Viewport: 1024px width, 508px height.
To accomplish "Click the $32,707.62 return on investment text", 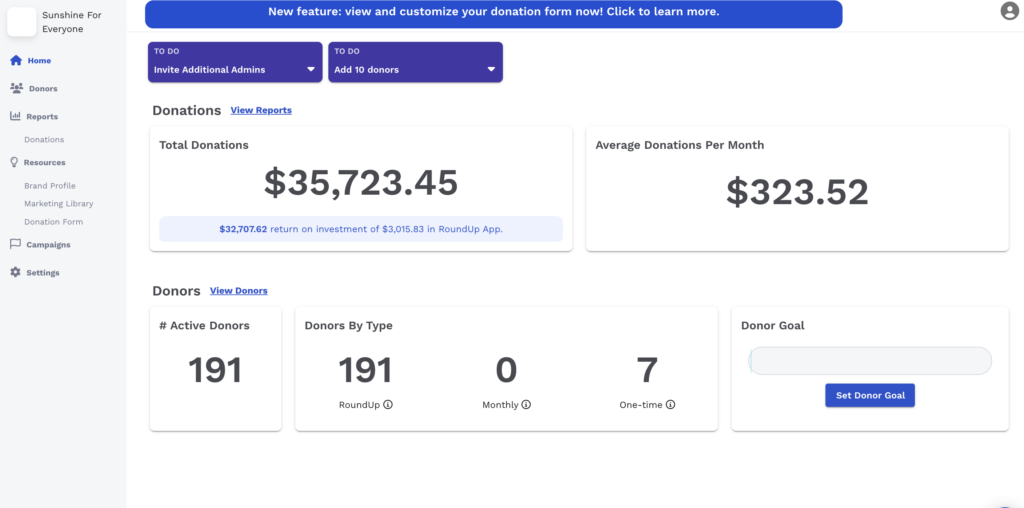I will (x=361, y=229).
